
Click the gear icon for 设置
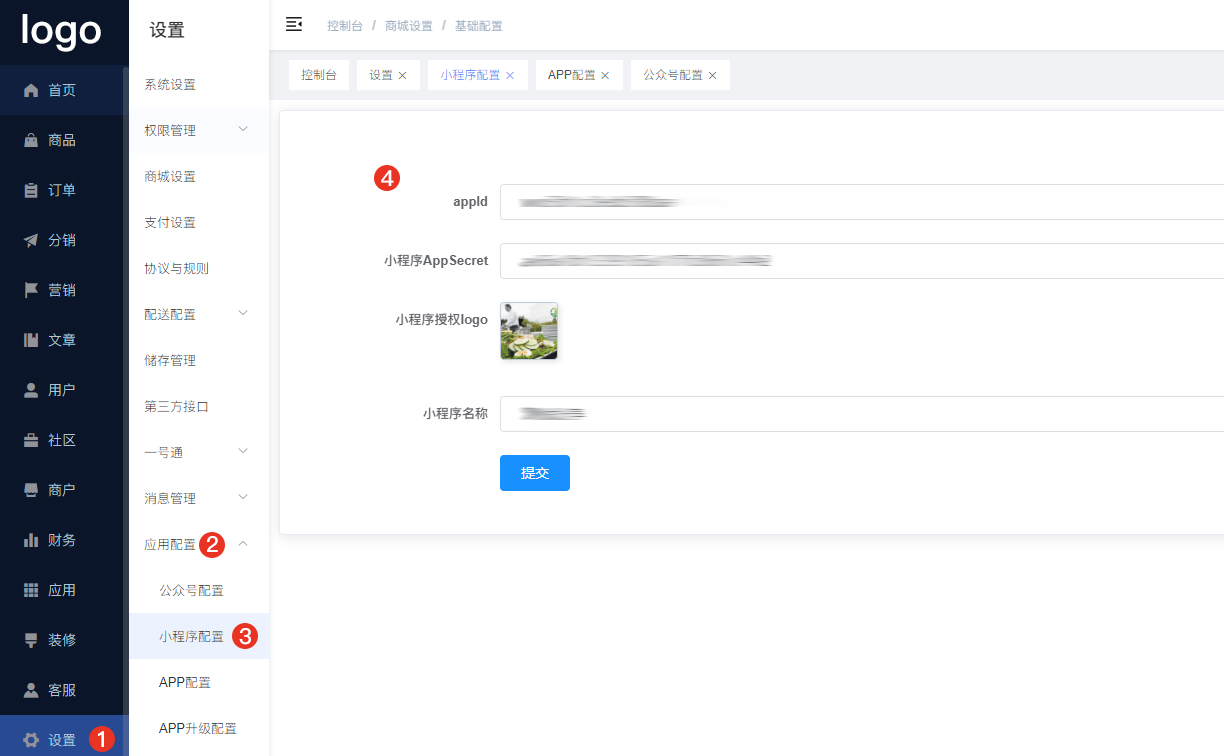point(31,740)
